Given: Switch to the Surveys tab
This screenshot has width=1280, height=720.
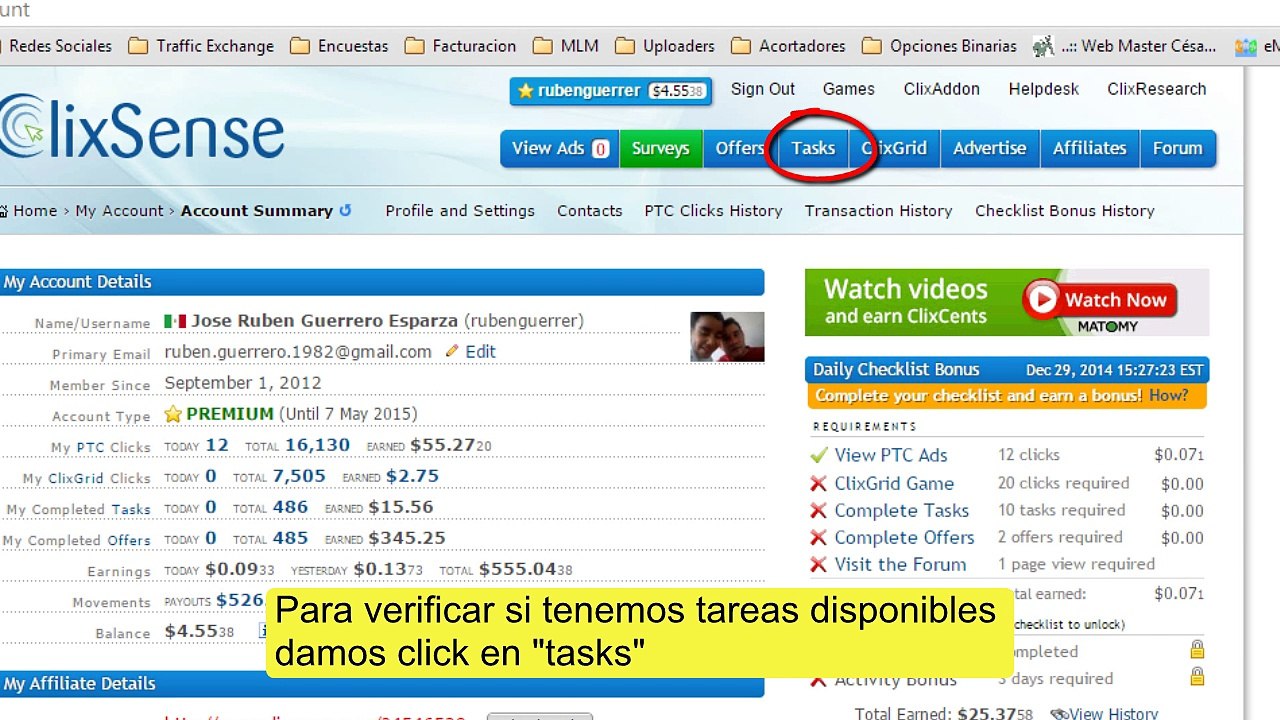Looking at the screenshot, I should pos(661,148).
